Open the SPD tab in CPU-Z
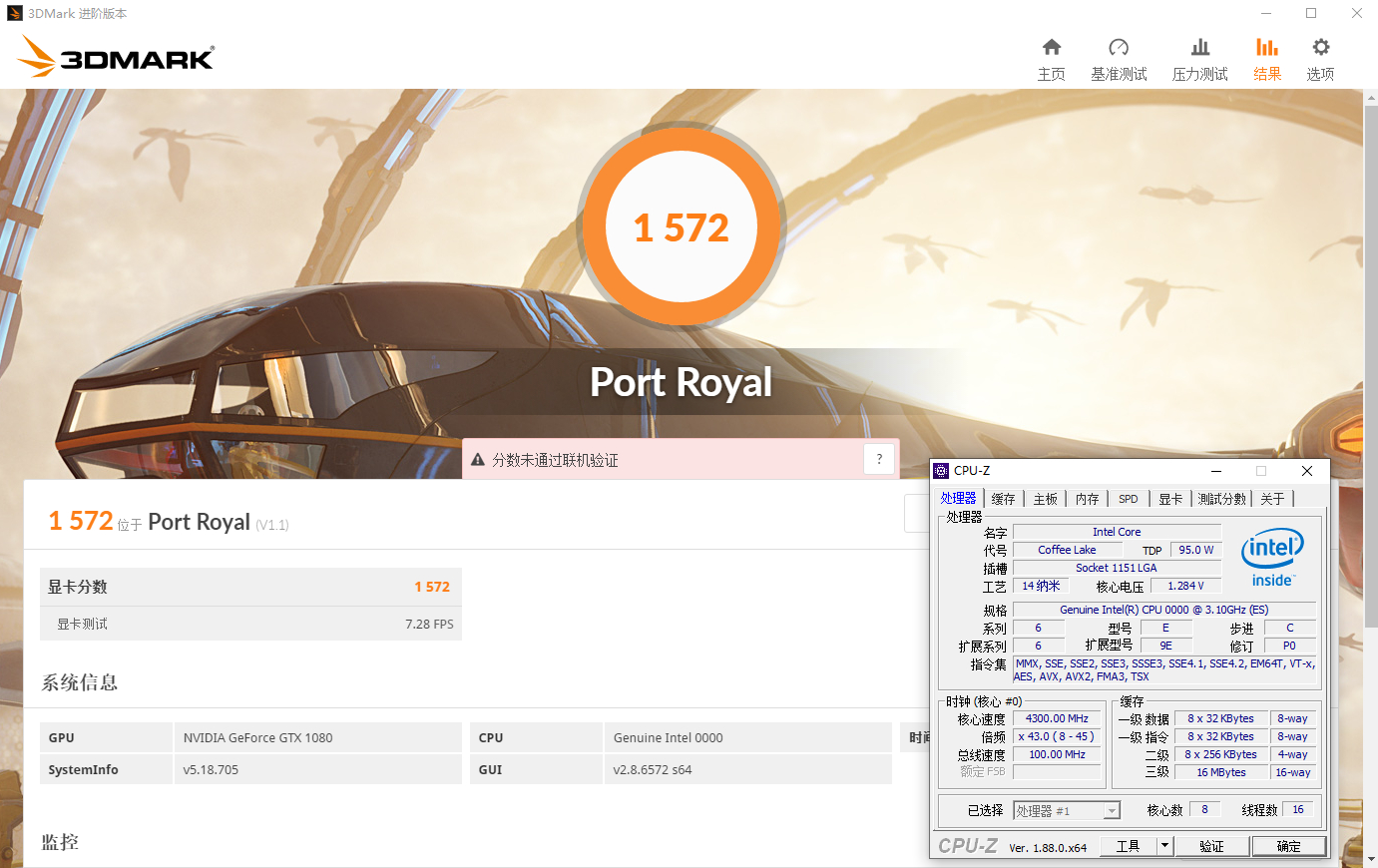This screenshot has height=868, width=1378. tap(1129, 499)
